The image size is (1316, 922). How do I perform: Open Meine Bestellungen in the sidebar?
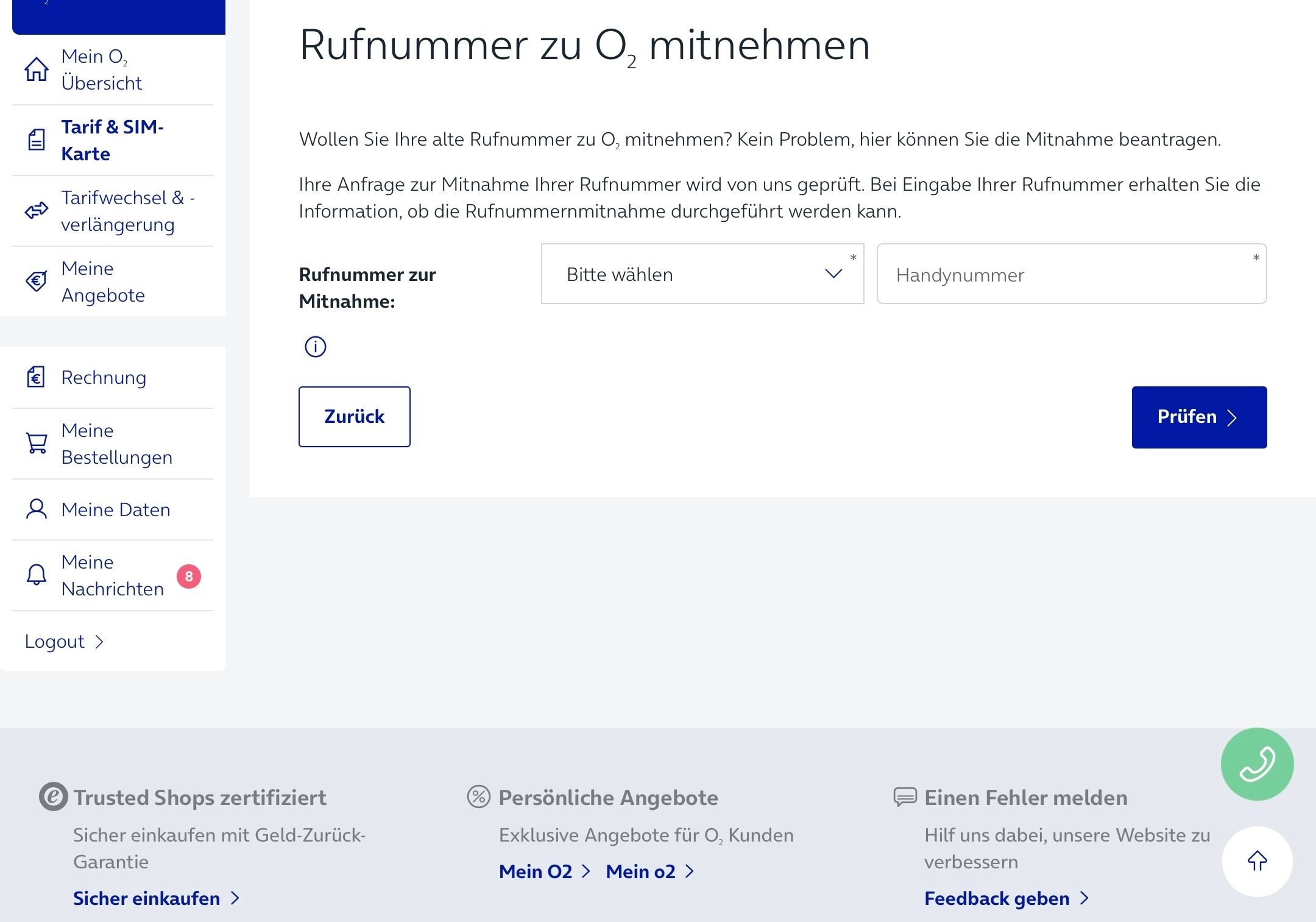pos(113,444)
